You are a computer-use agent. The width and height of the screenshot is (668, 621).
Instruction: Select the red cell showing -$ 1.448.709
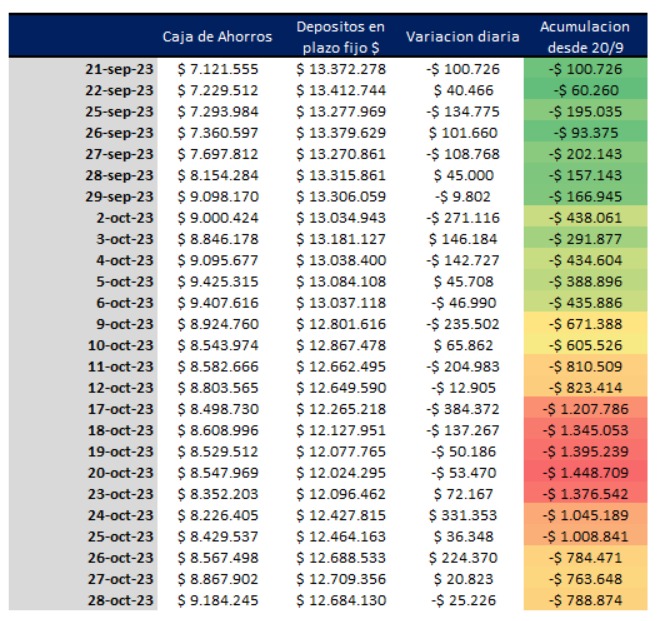(585, 472)
